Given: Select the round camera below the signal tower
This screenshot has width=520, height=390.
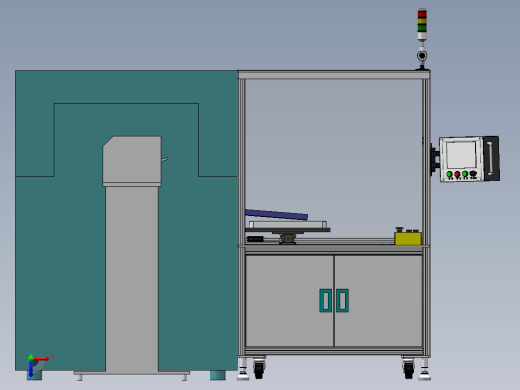Looking at the screenshot, I should 422,56.
